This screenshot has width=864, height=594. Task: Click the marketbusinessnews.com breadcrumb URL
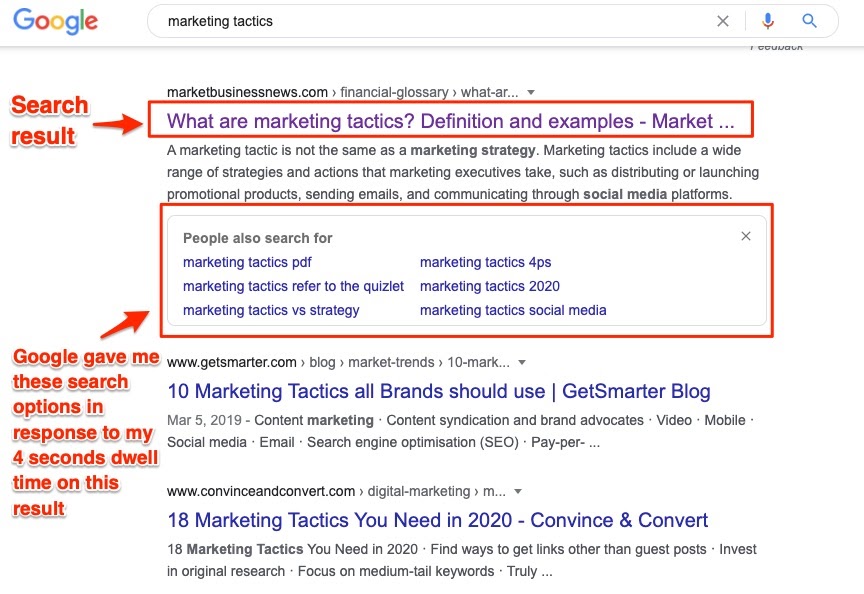pyautogui.click(x=342, y=92)
